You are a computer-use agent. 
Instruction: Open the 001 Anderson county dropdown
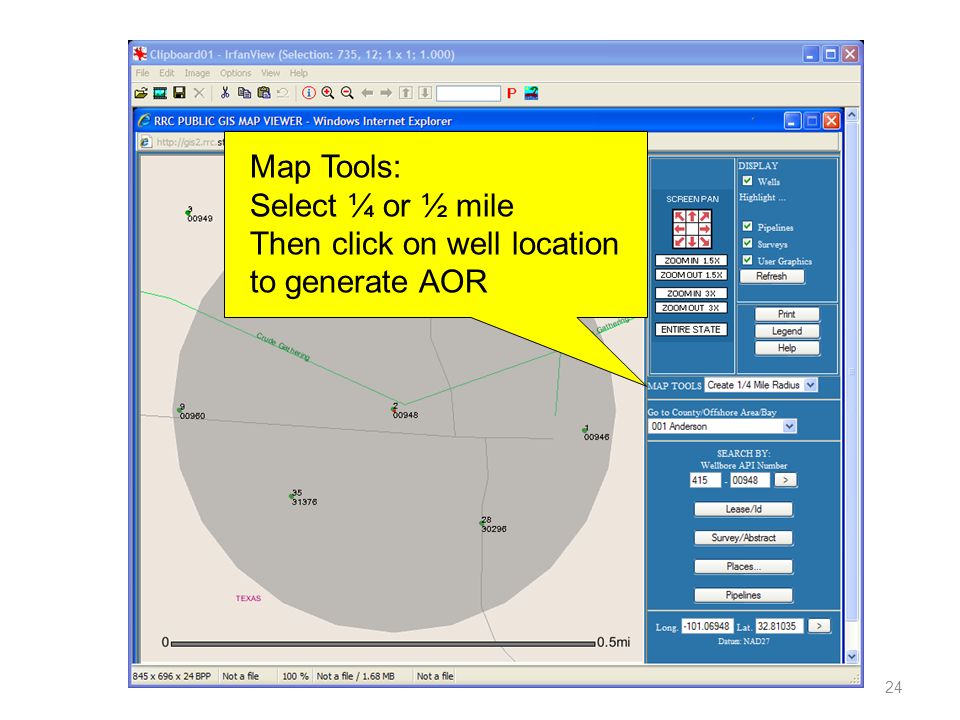(x=722, y=426)
